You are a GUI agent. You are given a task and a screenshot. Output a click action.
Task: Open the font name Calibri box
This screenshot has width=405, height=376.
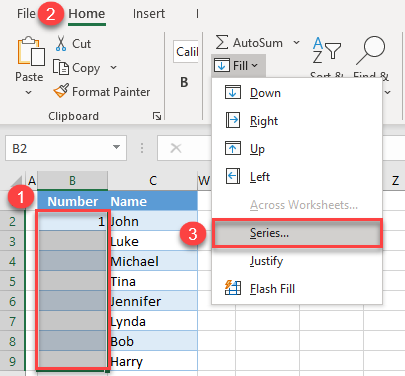[186, 52]
